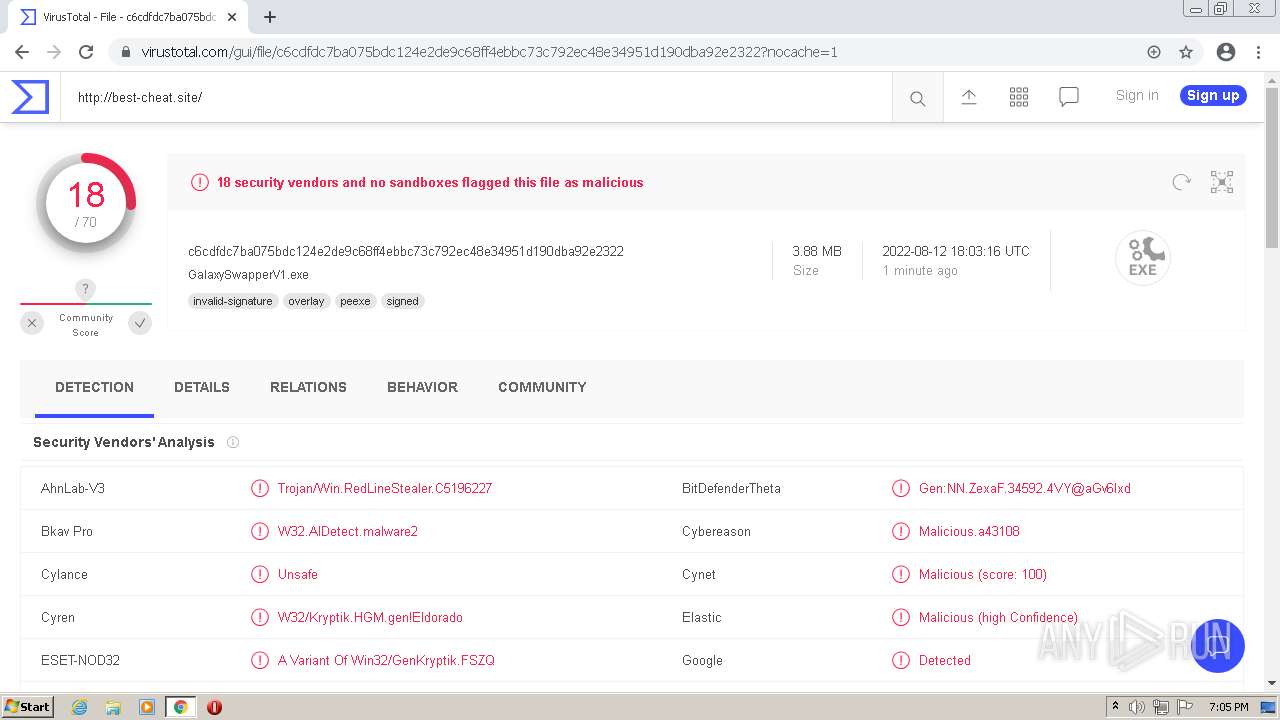Show hidden system tray icons
1280x720 pixels.
(x=1115, y=707)
